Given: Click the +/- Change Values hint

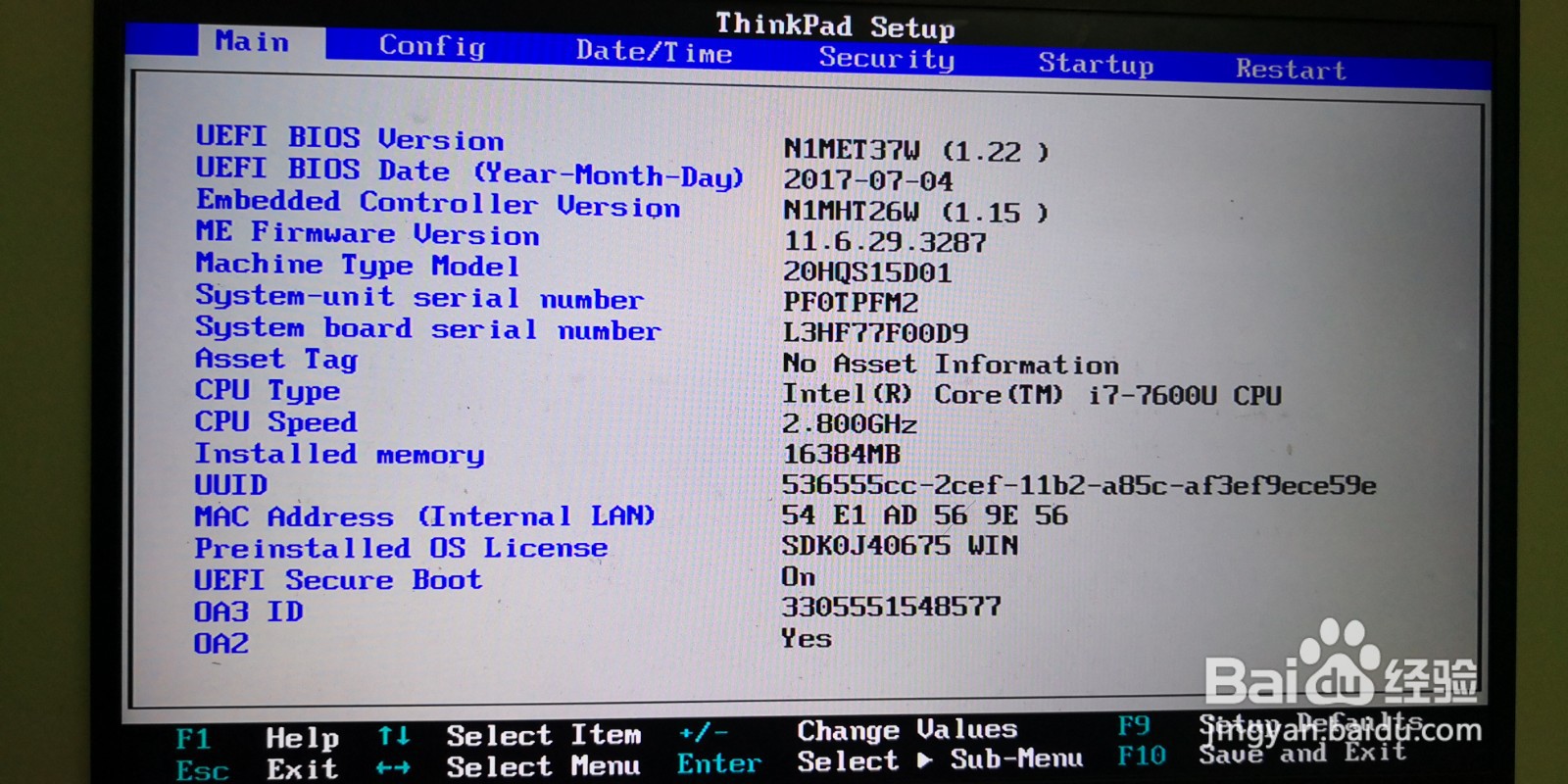Looking at the screenshot, I should tap(849, 731).
